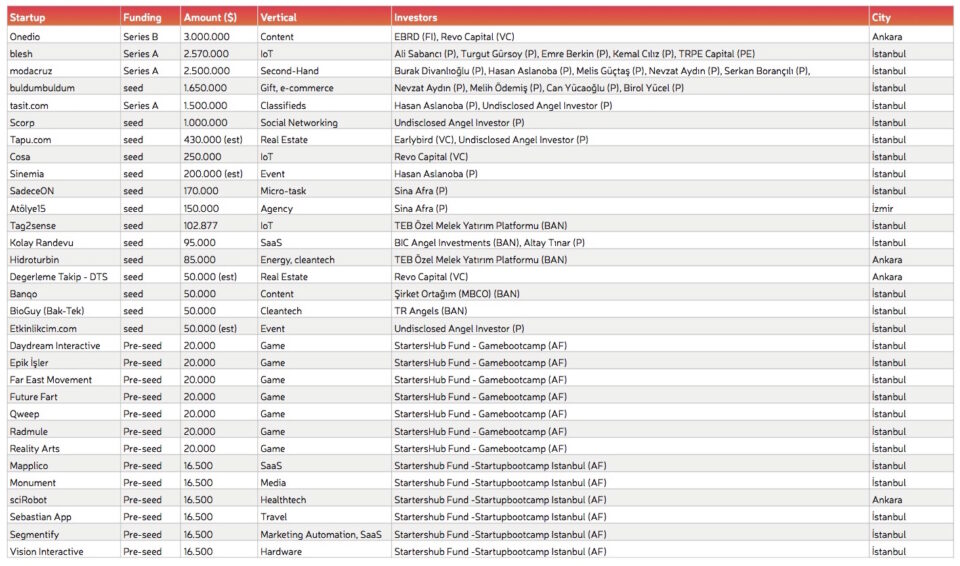This screenshot has height=566, width=960.
Task: Select the buldumbuldum startup cell
Action: click(x=64, y=88)
